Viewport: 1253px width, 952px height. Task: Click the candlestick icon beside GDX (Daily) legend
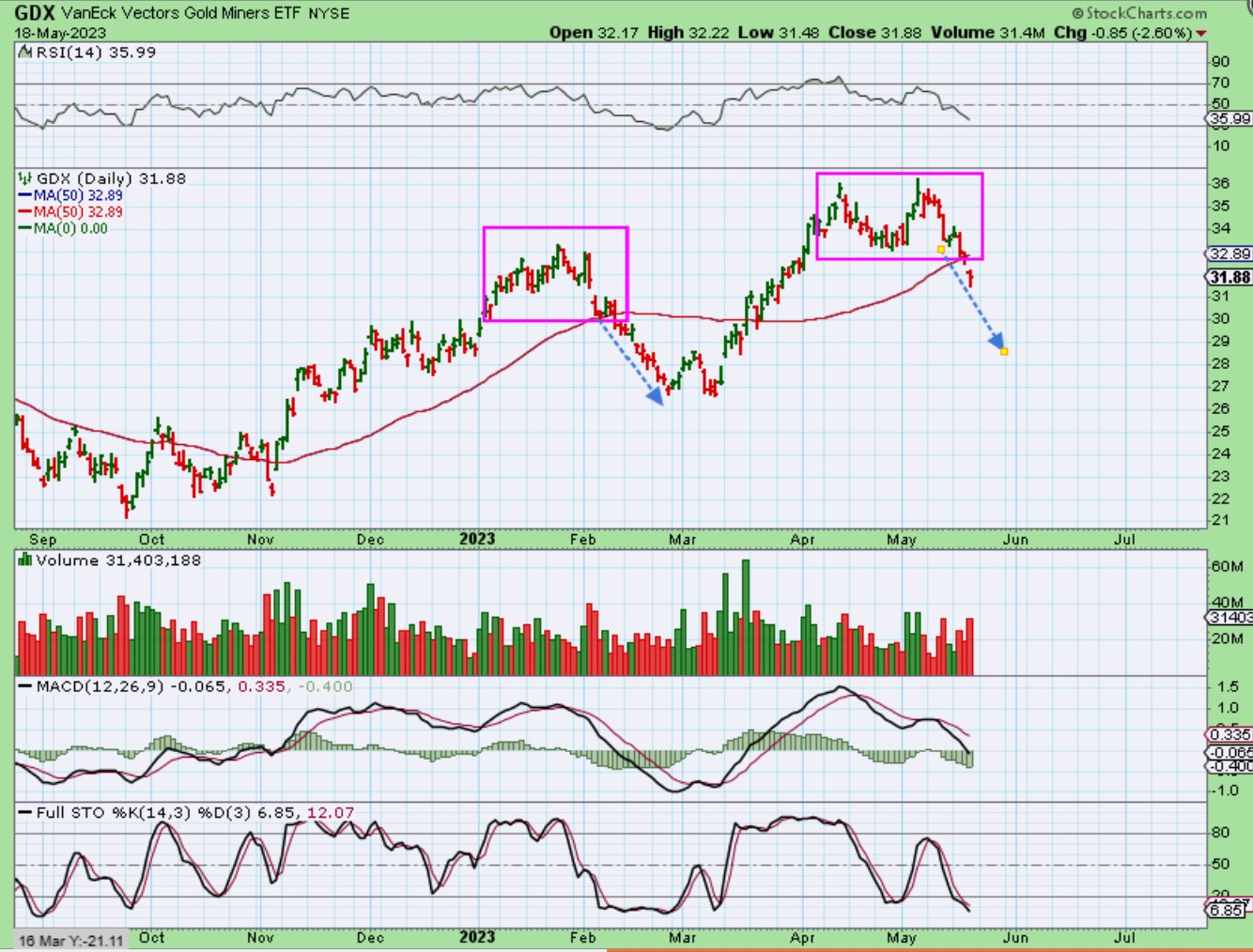[x=25, y=178]
